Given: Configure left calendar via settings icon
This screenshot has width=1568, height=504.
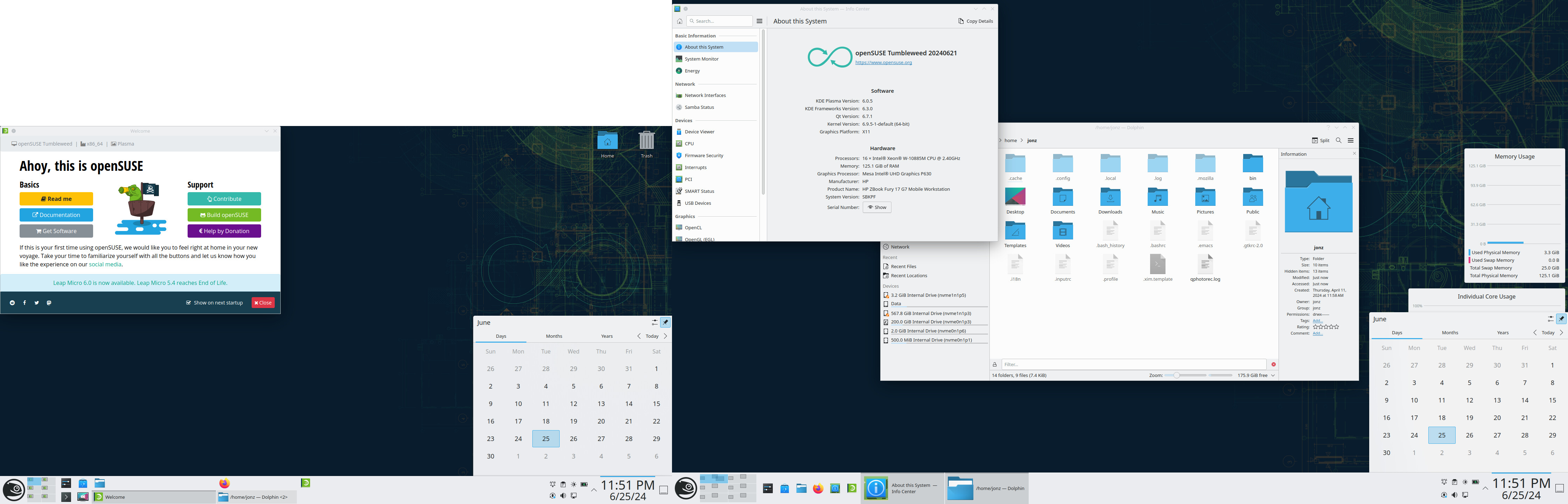Looking at the screenshot, I should pyautogui.click(x=654, y=322).
